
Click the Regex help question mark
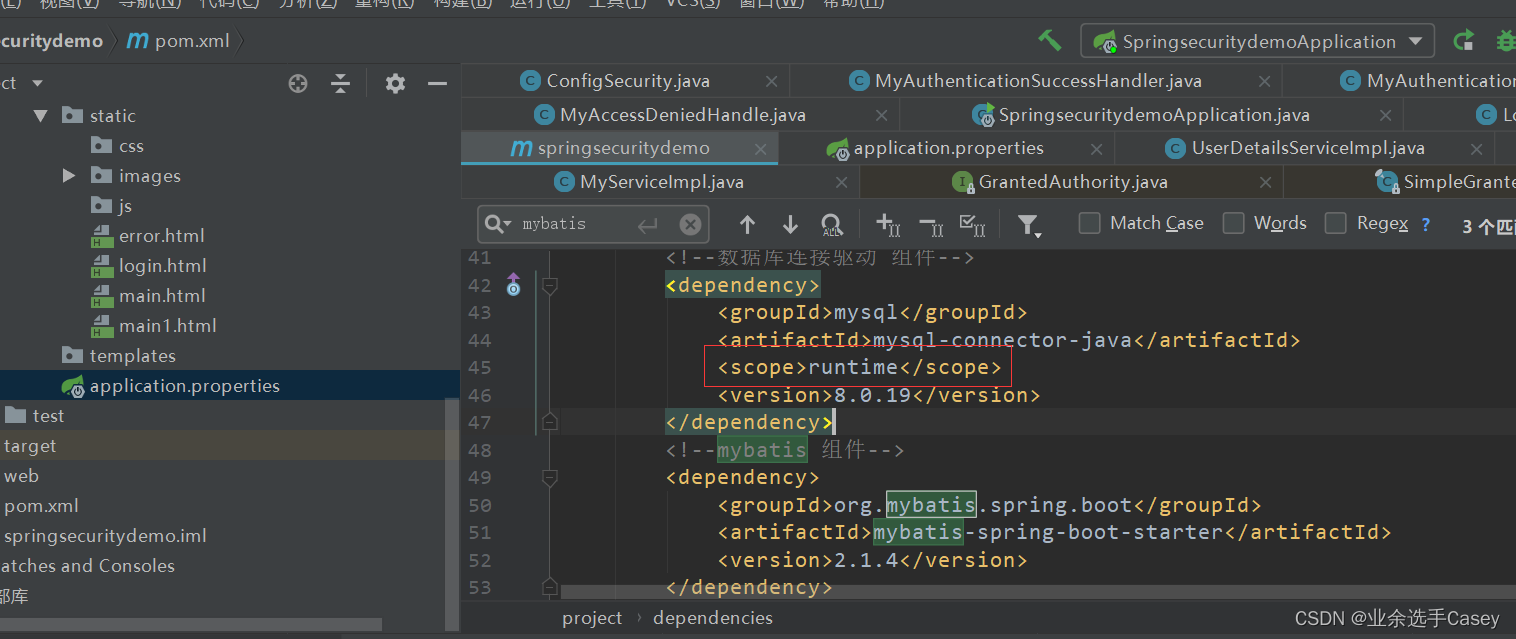pos(1426,224)
